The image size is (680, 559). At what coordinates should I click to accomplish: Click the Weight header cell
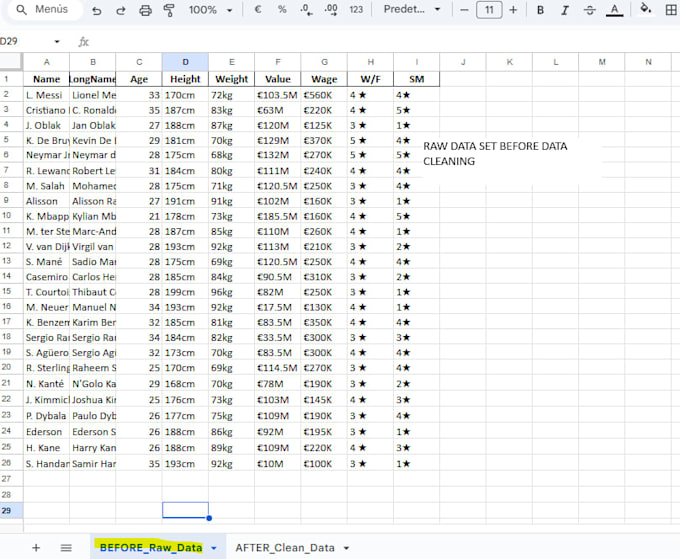point(232,79)
